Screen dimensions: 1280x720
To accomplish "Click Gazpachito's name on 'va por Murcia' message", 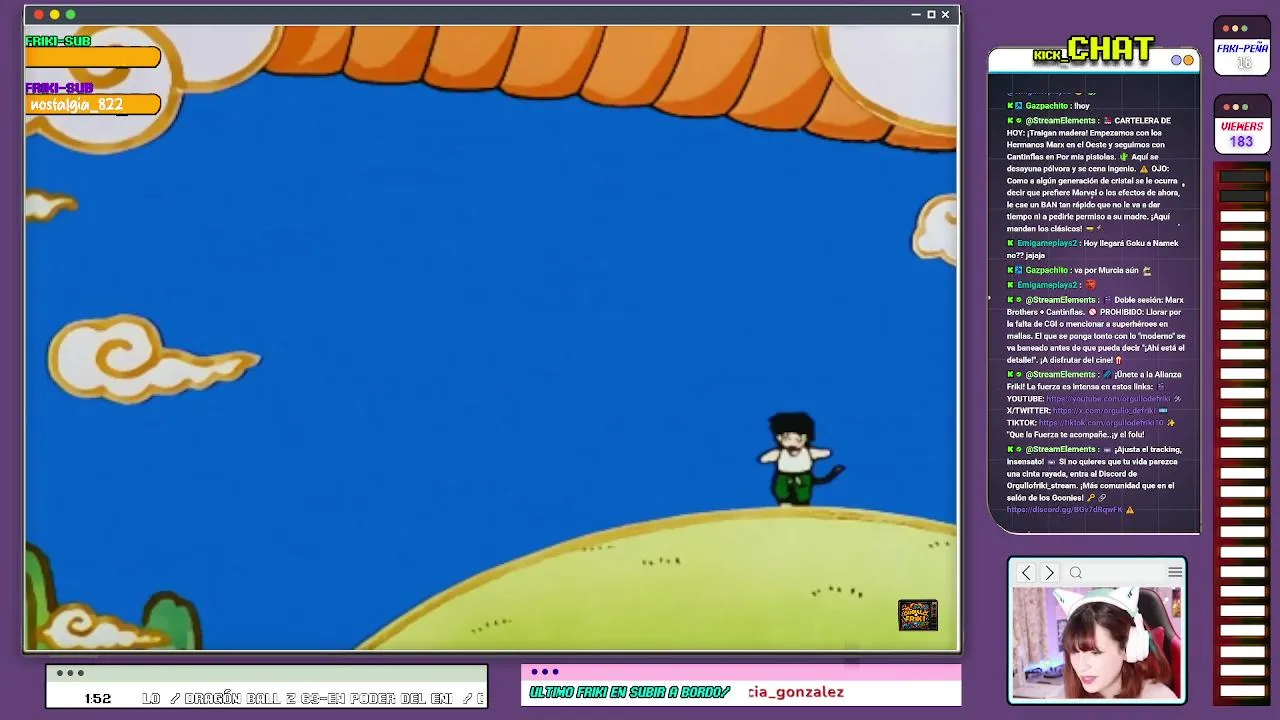I will pos(1046,270).
